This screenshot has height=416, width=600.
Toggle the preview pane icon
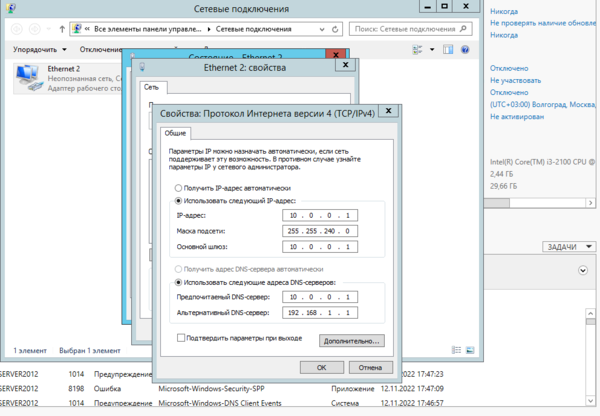[x=448, y=49]
